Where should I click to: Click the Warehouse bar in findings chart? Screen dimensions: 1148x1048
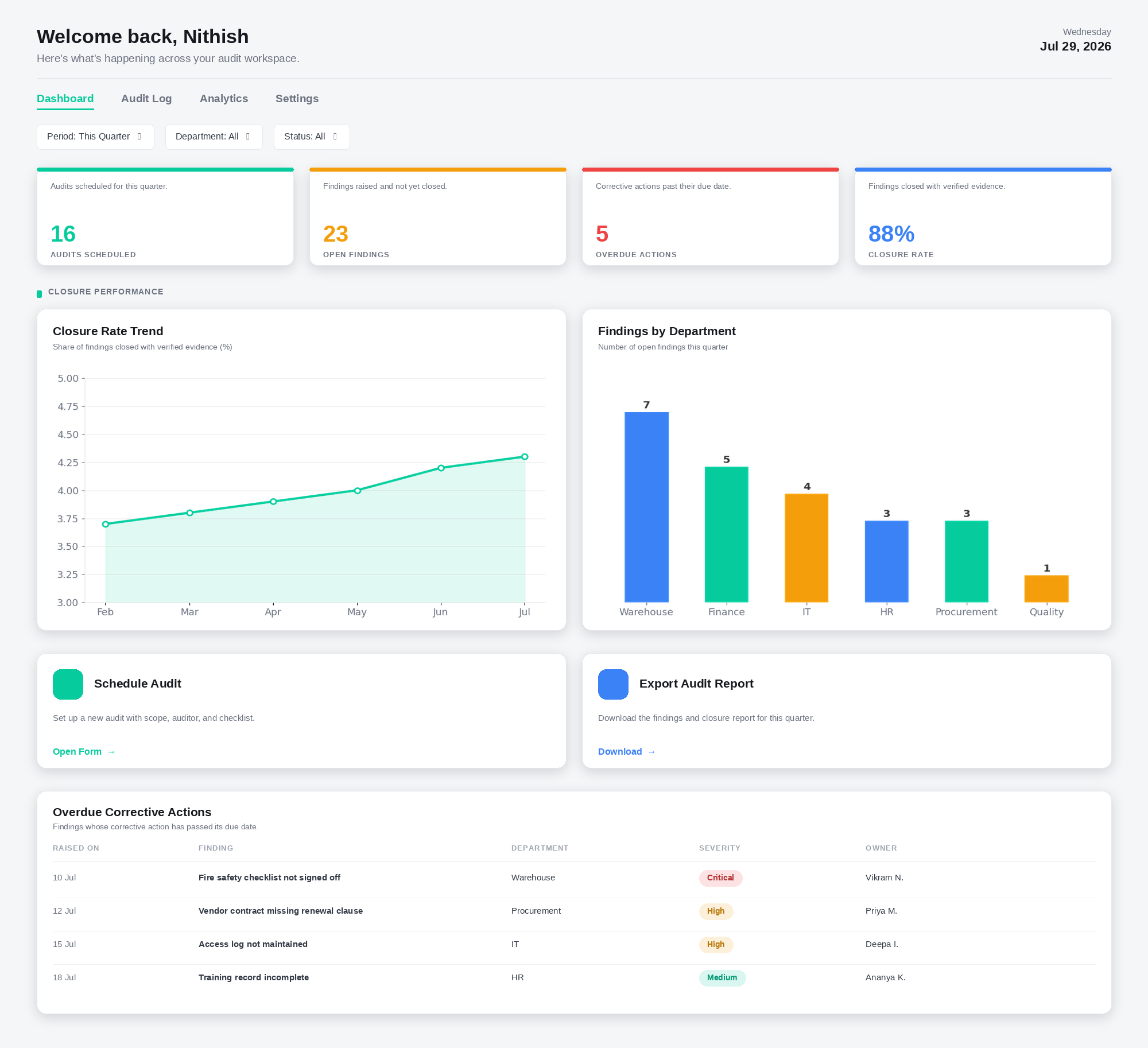(x=646, y=507)
